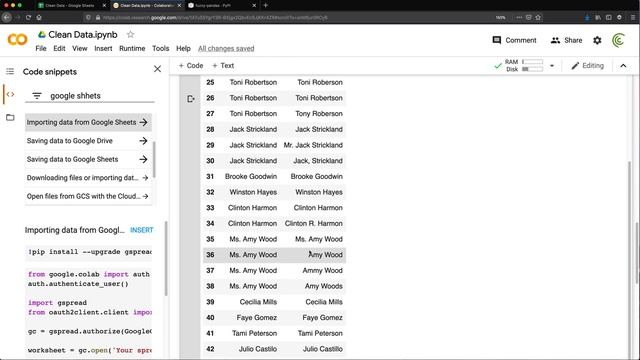Open the Insert menu

tap(103, 48)
